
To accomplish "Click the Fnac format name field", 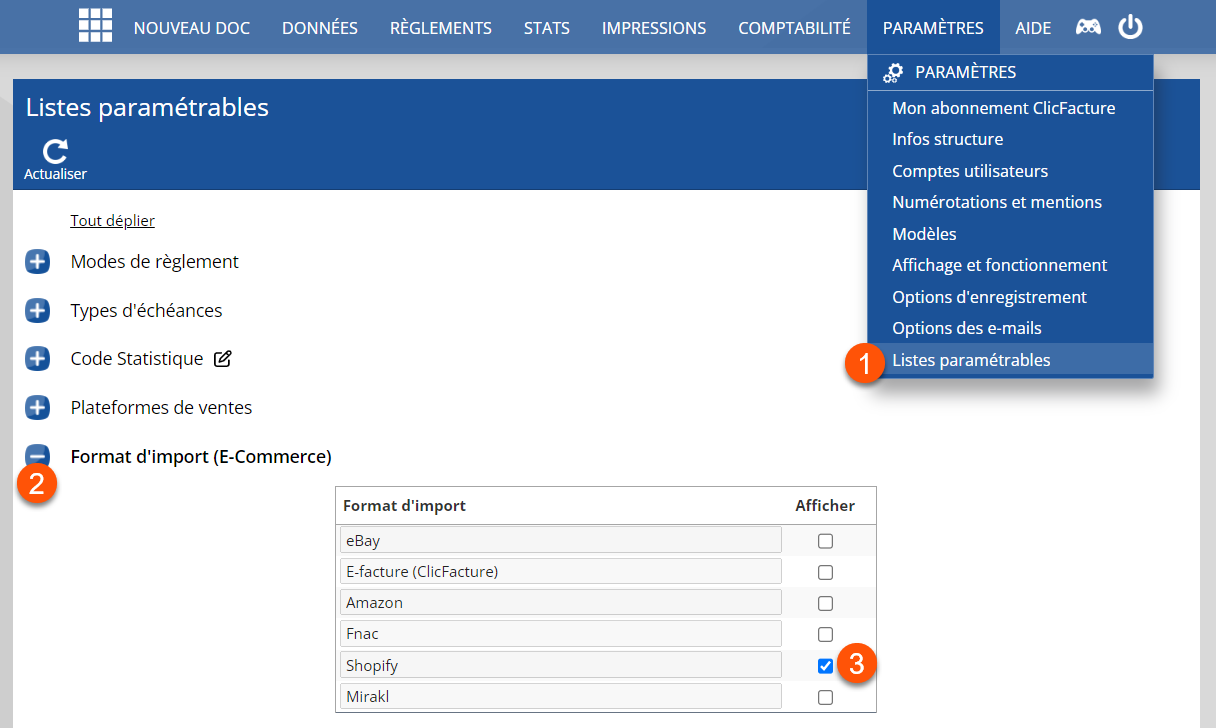I will (560, 634).
